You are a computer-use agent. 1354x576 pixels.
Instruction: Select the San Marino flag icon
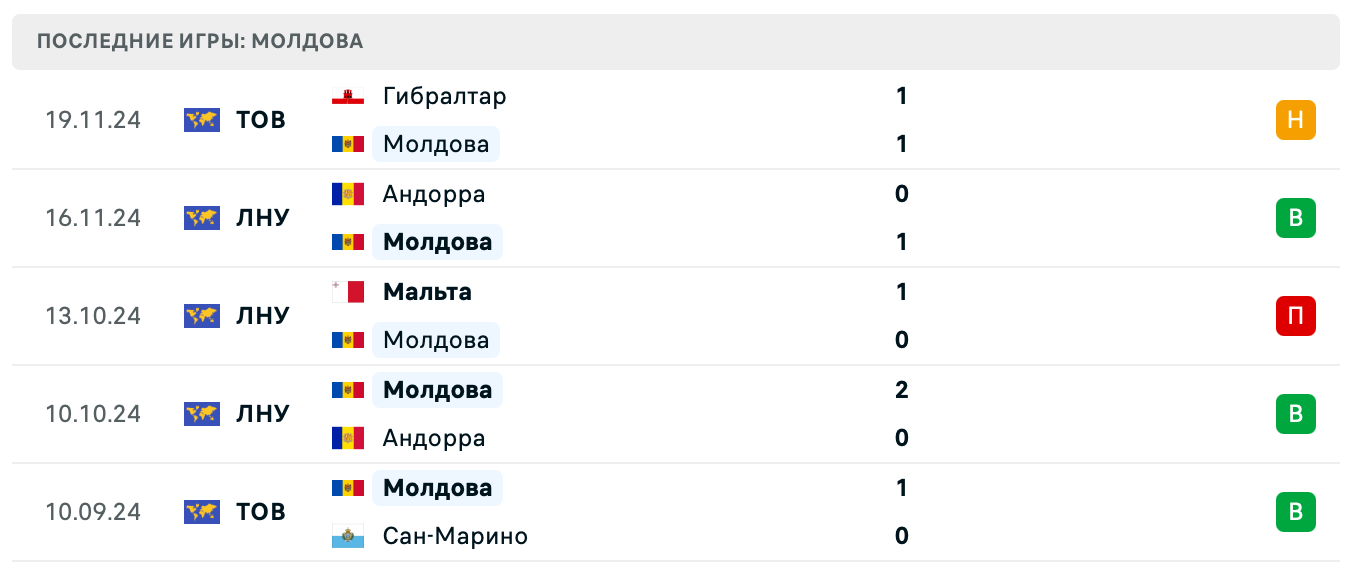pyautogui.click(x=347, y=536)
